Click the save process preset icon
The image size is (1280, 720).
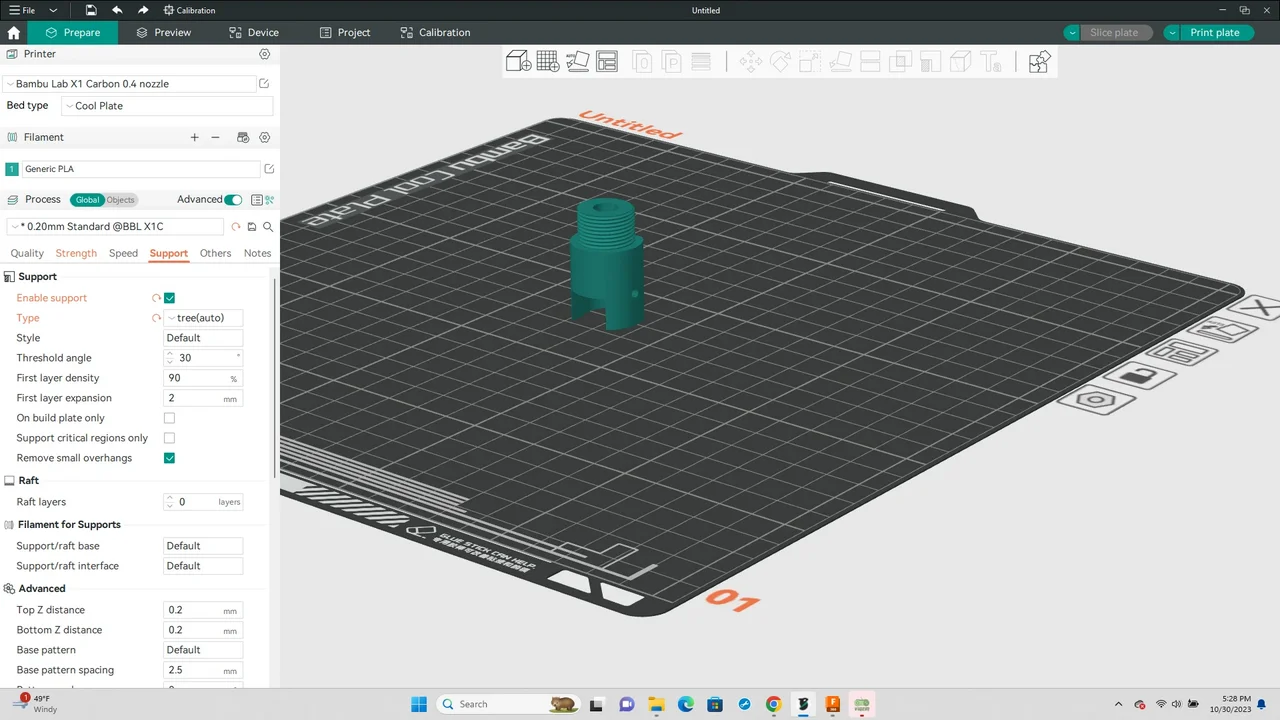pyautogui.click(x=252, y=227)
